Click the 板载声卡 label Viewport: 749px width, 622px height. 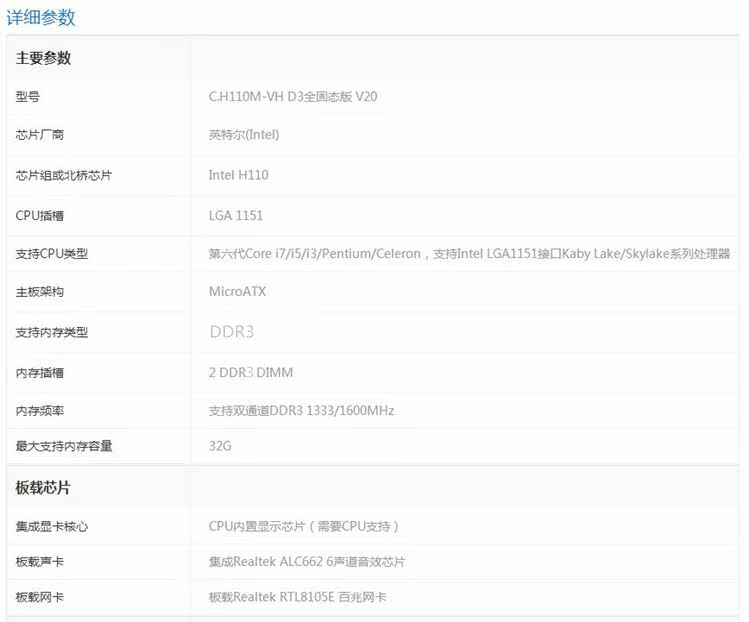point(40,562)
